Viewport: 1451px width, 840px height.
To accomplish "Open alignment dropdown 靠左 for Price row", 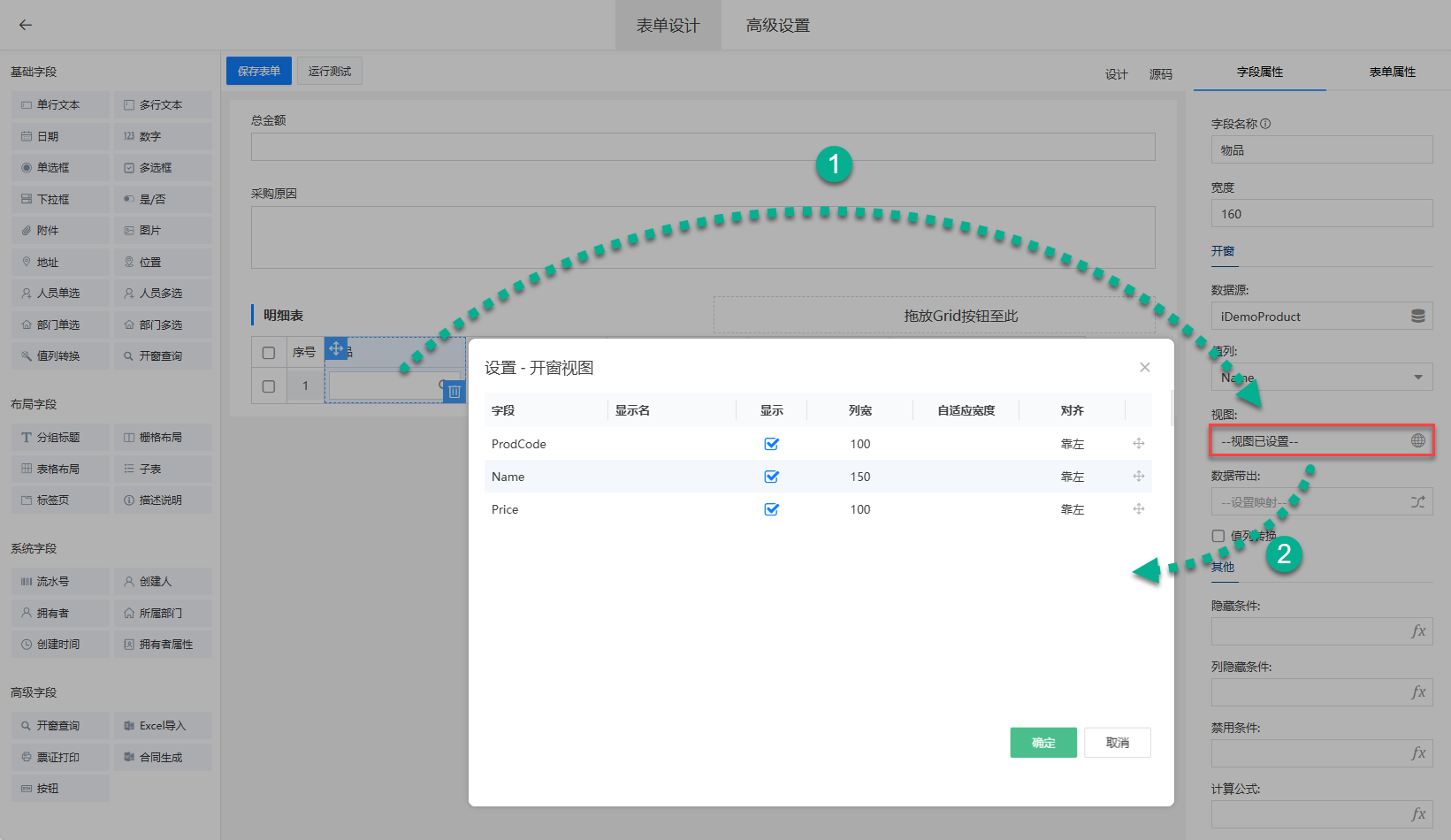I will tap(1072, 509).
